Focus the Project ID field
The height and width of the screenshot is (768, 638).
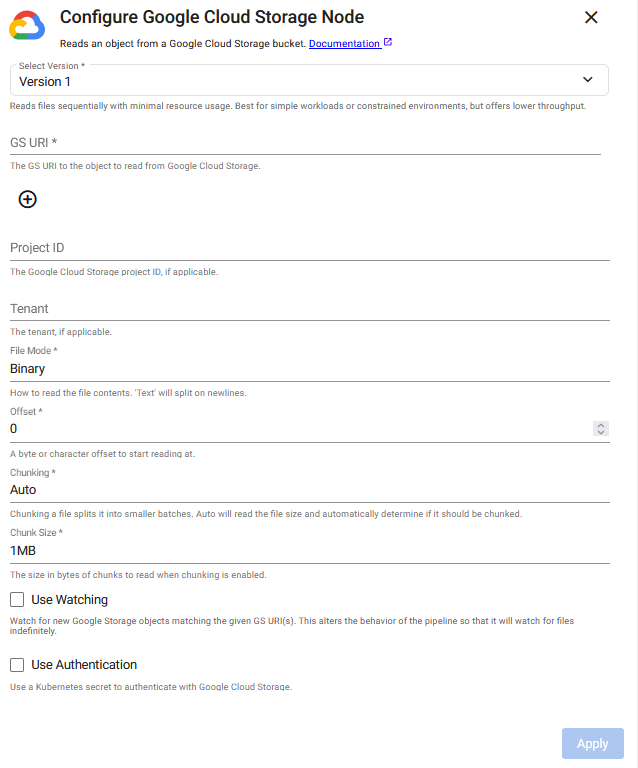point(309,248)
